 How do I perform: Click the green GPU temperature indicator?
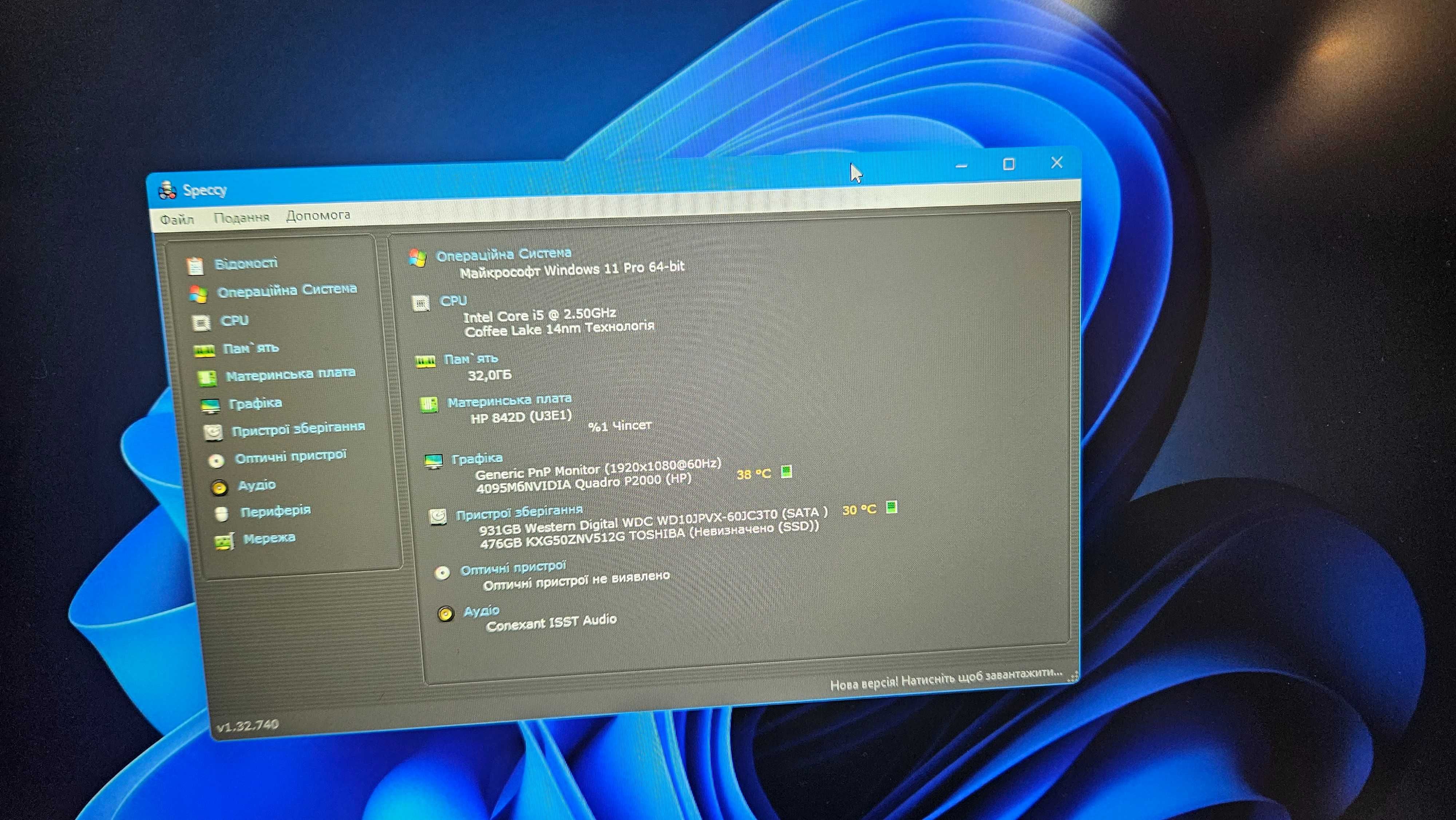coord(786,471)
